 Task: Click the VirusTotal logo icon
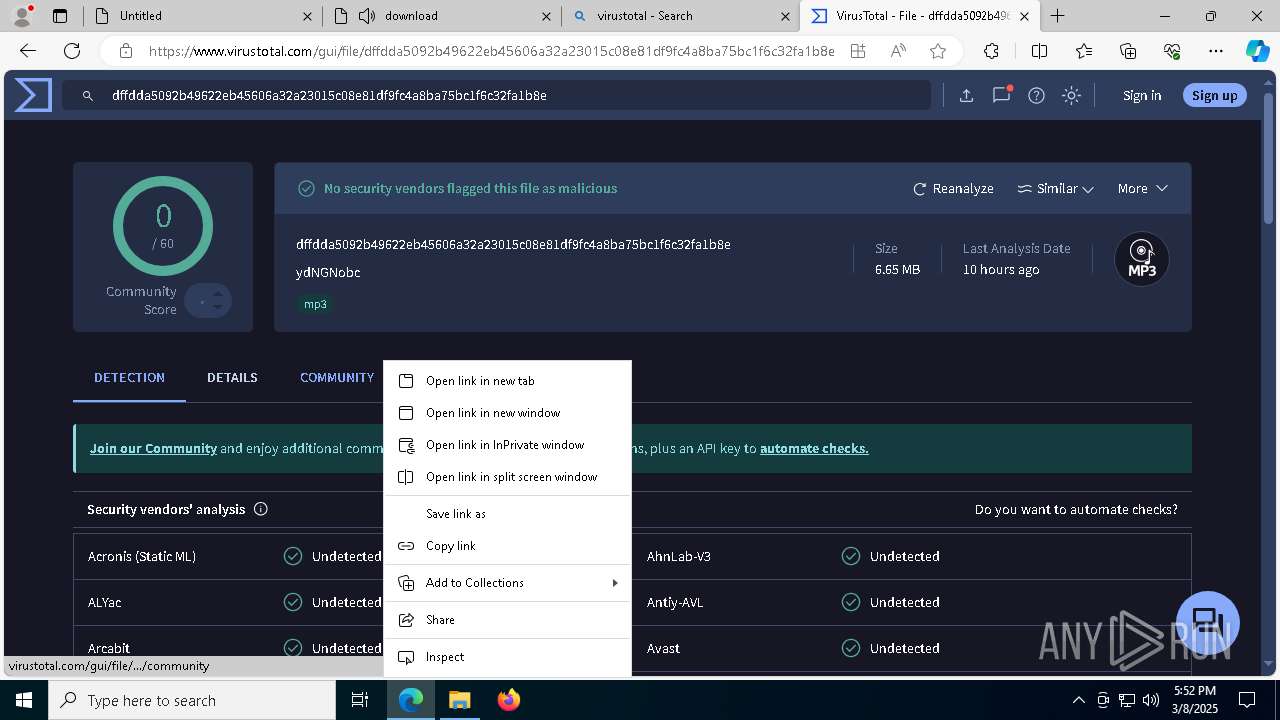(33, 96)
